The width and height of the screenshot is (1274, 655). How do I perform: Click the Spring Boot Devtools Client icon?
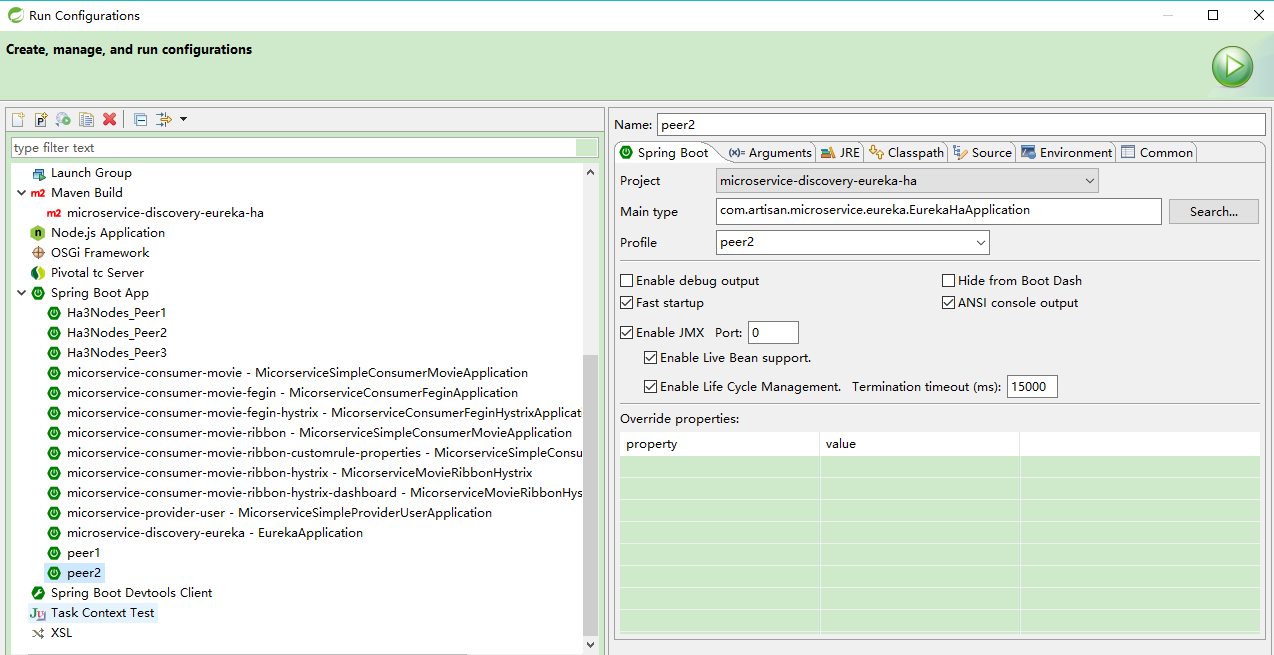(x=38, y=593)
